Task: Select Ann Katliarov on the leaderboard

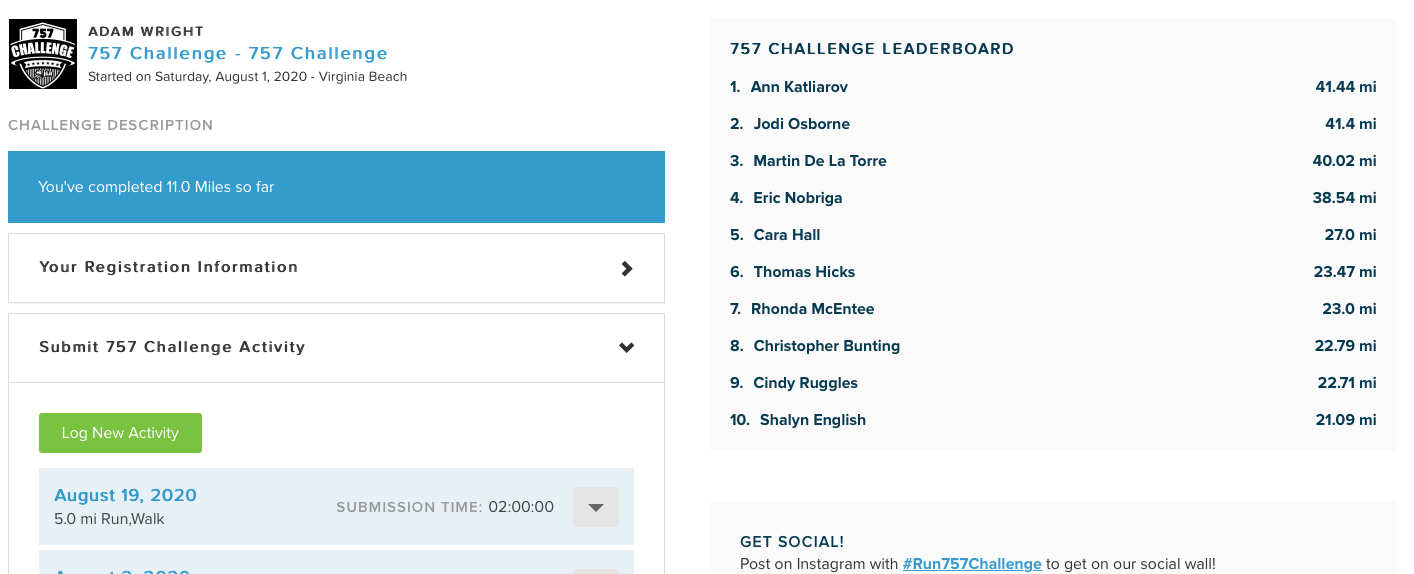Action: (x=799, y=87)
